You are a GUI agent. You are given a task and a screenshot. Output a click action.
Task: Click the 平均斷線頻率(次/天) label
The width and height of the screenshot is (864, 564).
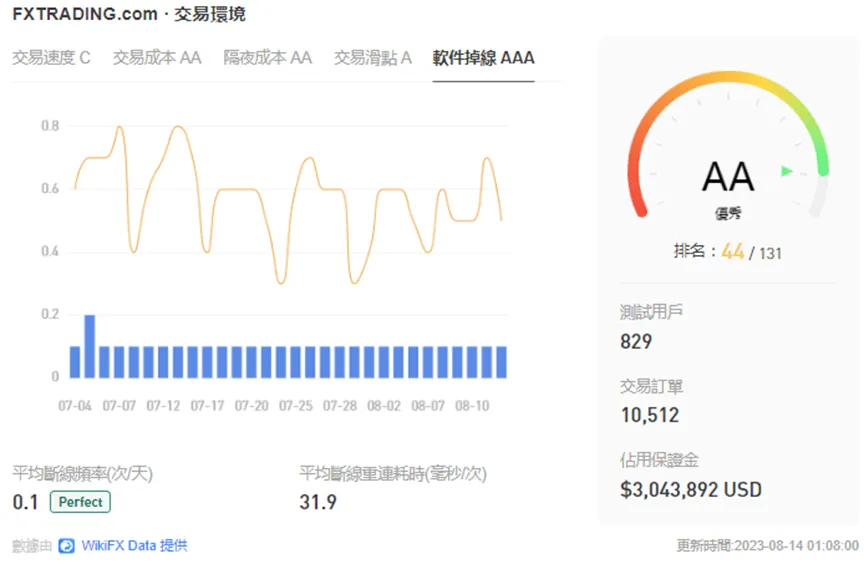tap(83, 474)
